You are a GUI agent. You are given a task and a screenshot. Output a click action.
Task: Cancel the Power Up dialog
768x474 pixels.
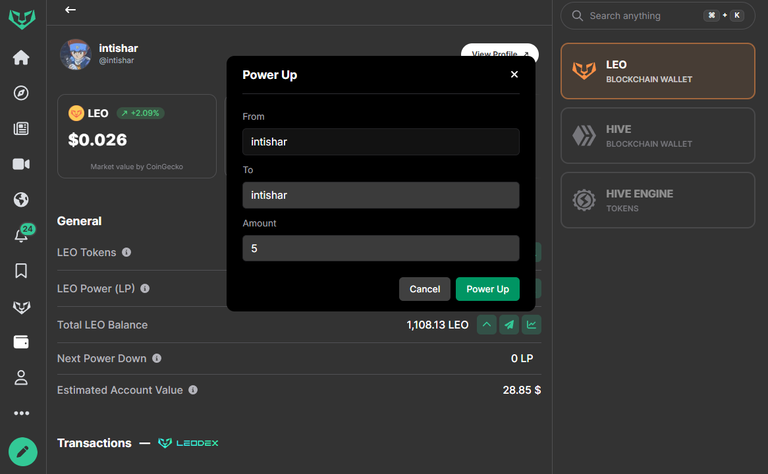[x=425, y=289]
